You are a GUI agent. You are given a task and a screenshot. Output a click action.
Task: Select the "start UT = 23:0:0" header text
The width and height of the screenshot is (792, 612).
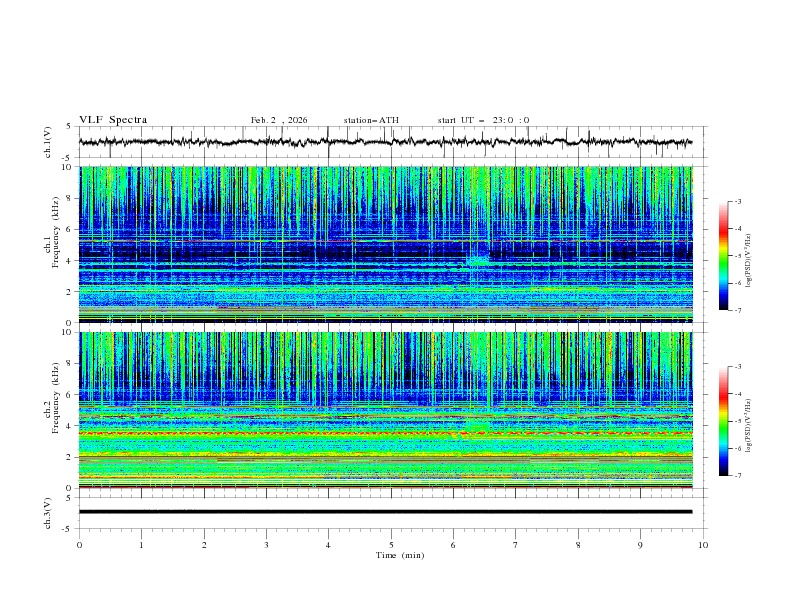coord(483,120)
